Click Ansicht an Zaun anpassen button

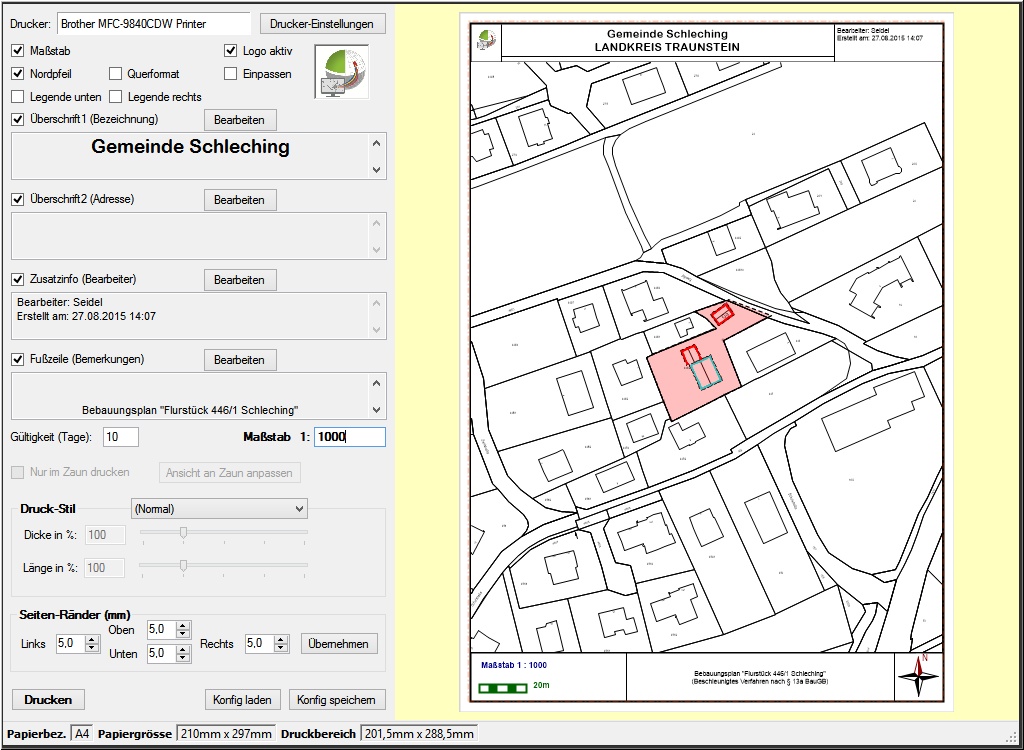click(x=229, y=472)
